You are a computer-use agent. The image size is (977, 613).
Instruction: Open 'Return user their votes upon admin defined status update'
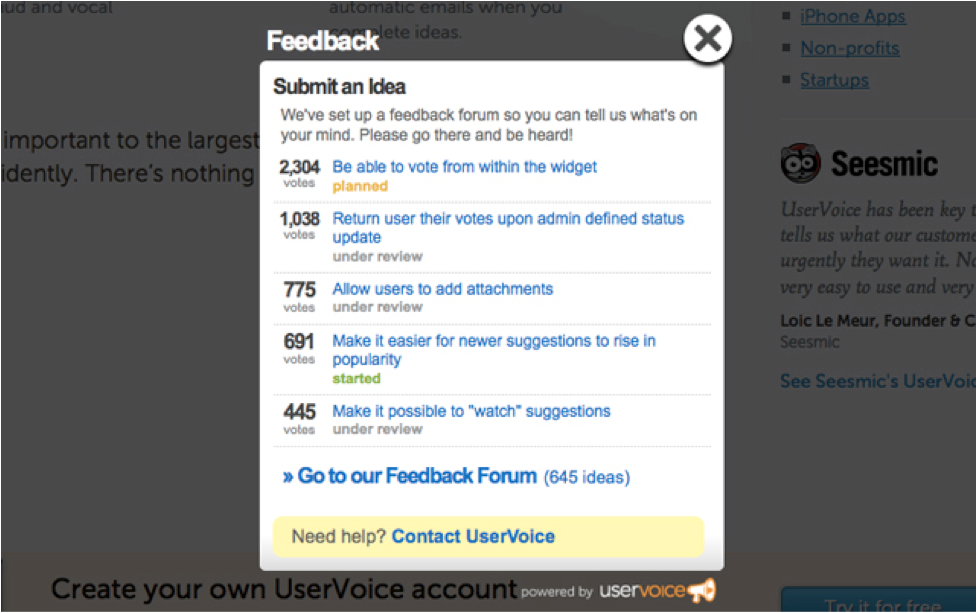(x=508, y=228)
